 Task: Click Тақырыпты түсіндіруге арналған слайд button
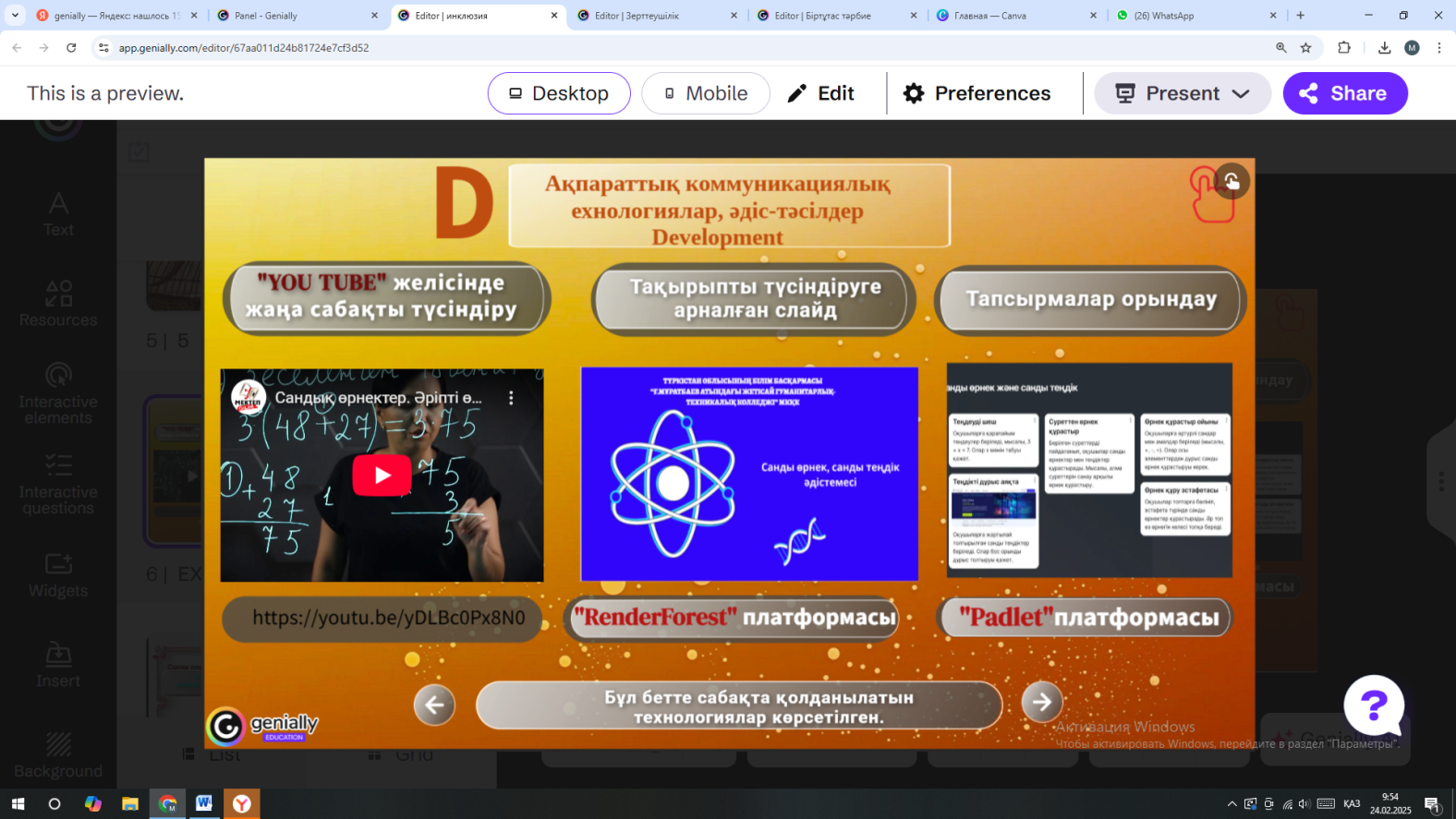coord(754,298)
